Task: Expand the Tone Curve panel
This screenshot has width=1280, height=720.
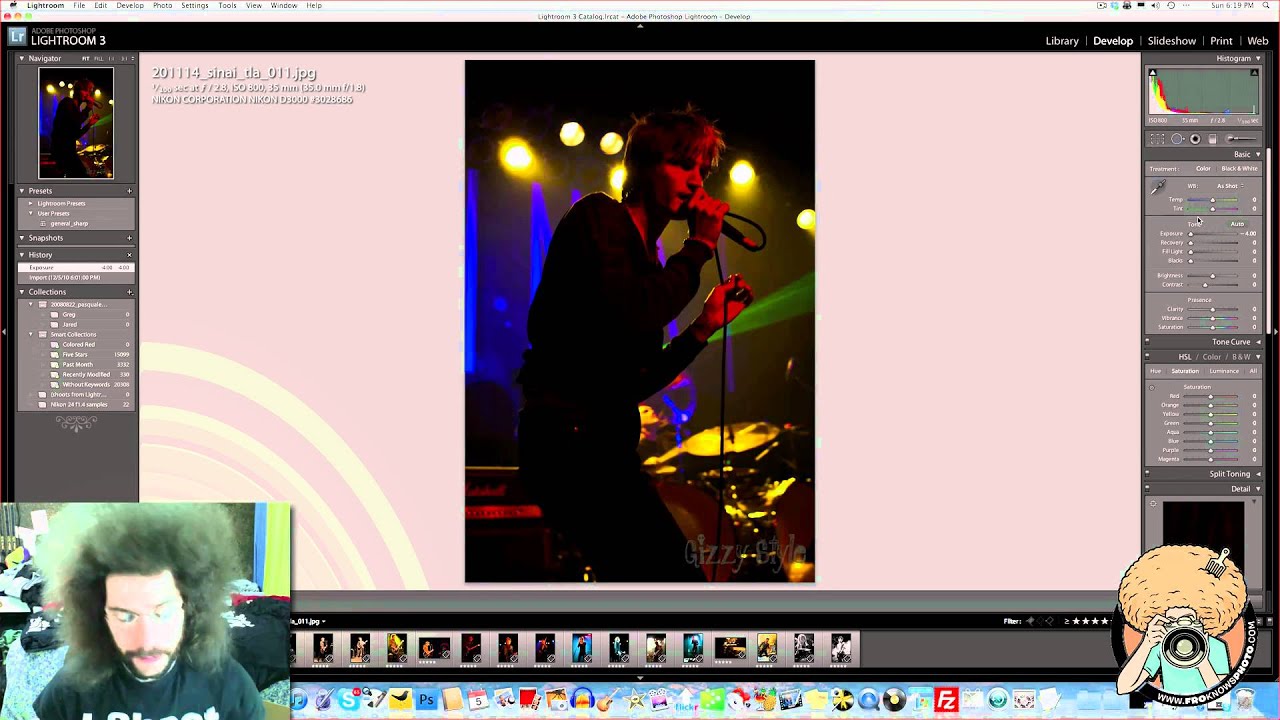Action: [1258, 342]
